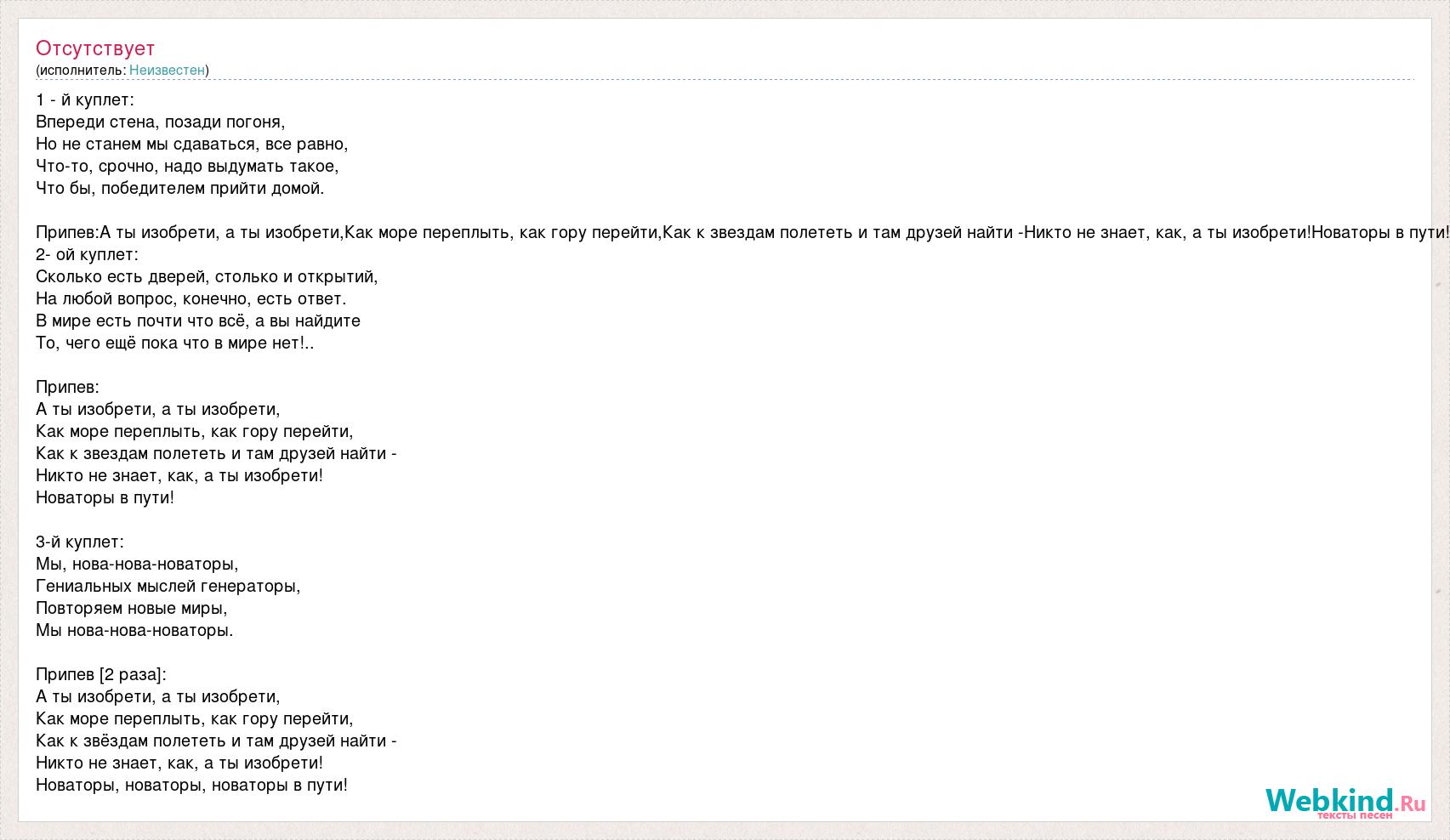Viewport: 1450px width, 840px height.
Task: Click the 3-й куплет heading
Action: [80, 542]
